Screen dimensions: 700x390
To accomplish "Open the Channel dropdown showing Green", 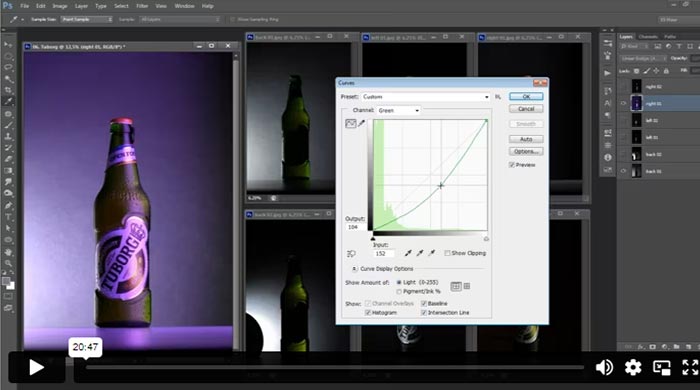I will point(398,110).
